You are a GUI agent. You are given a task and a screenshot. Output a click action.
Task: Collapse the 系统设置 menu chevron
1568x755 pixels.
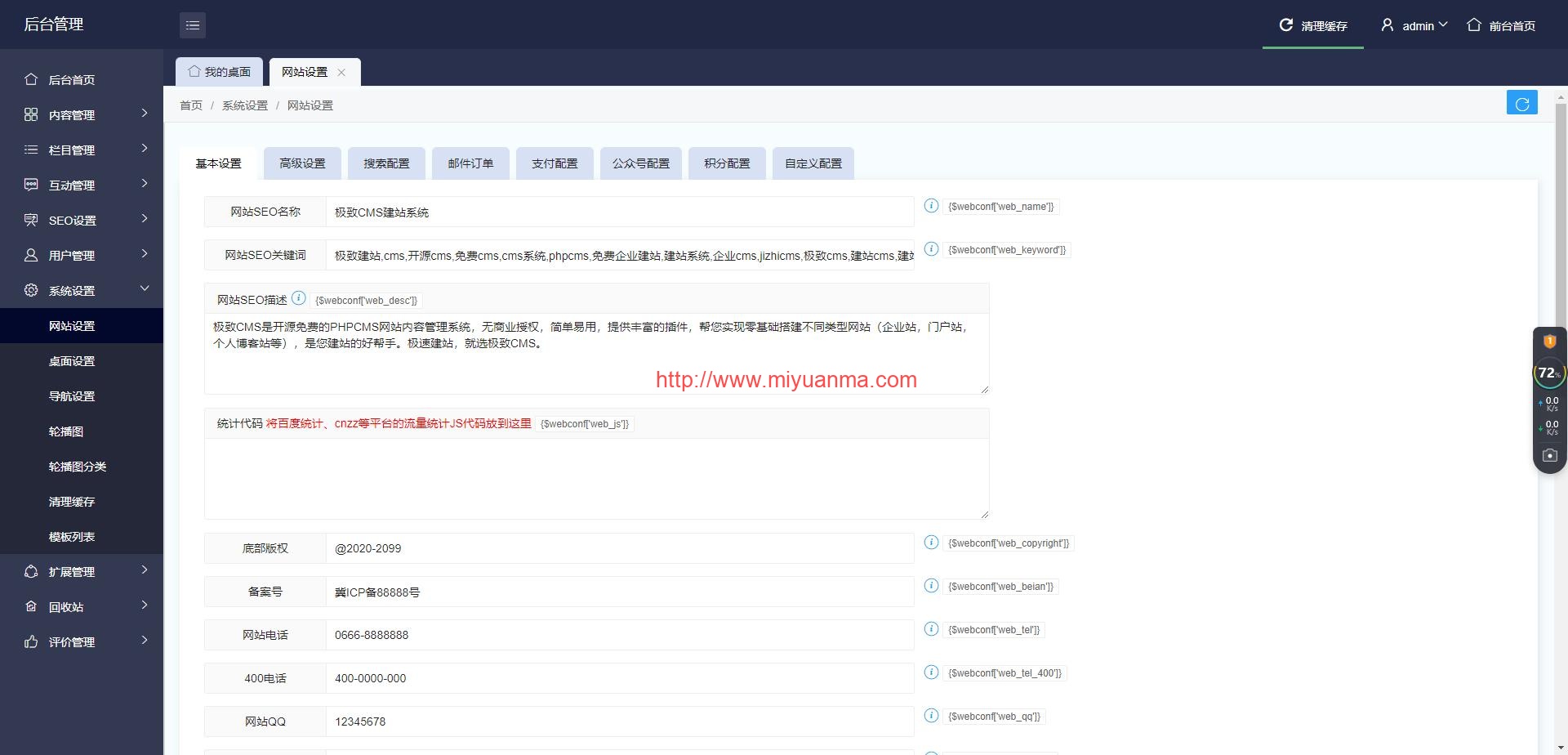145,288
